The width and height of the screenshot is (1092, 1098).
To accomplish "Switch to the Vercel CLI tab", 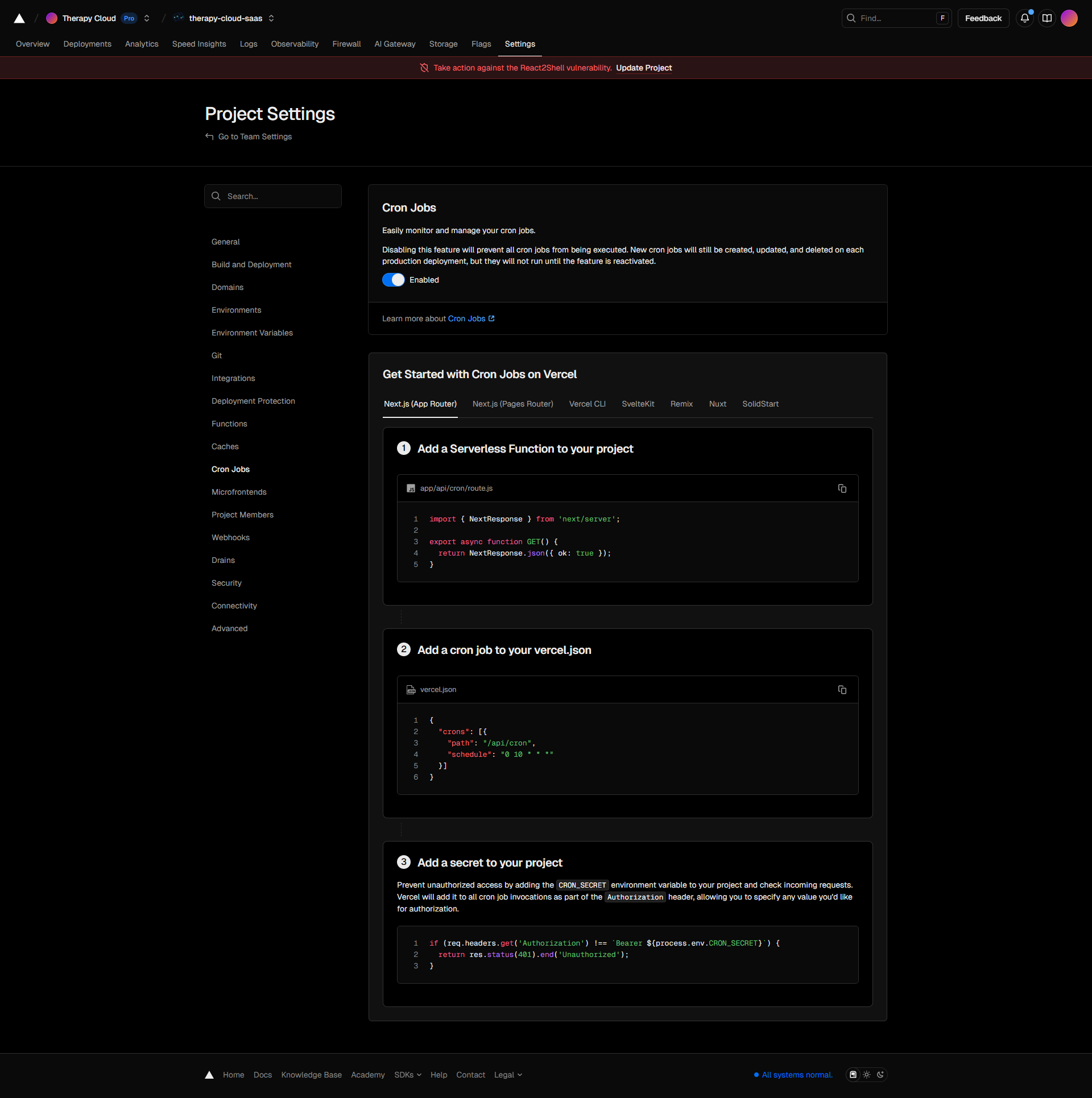I will [x=587, y=404].
